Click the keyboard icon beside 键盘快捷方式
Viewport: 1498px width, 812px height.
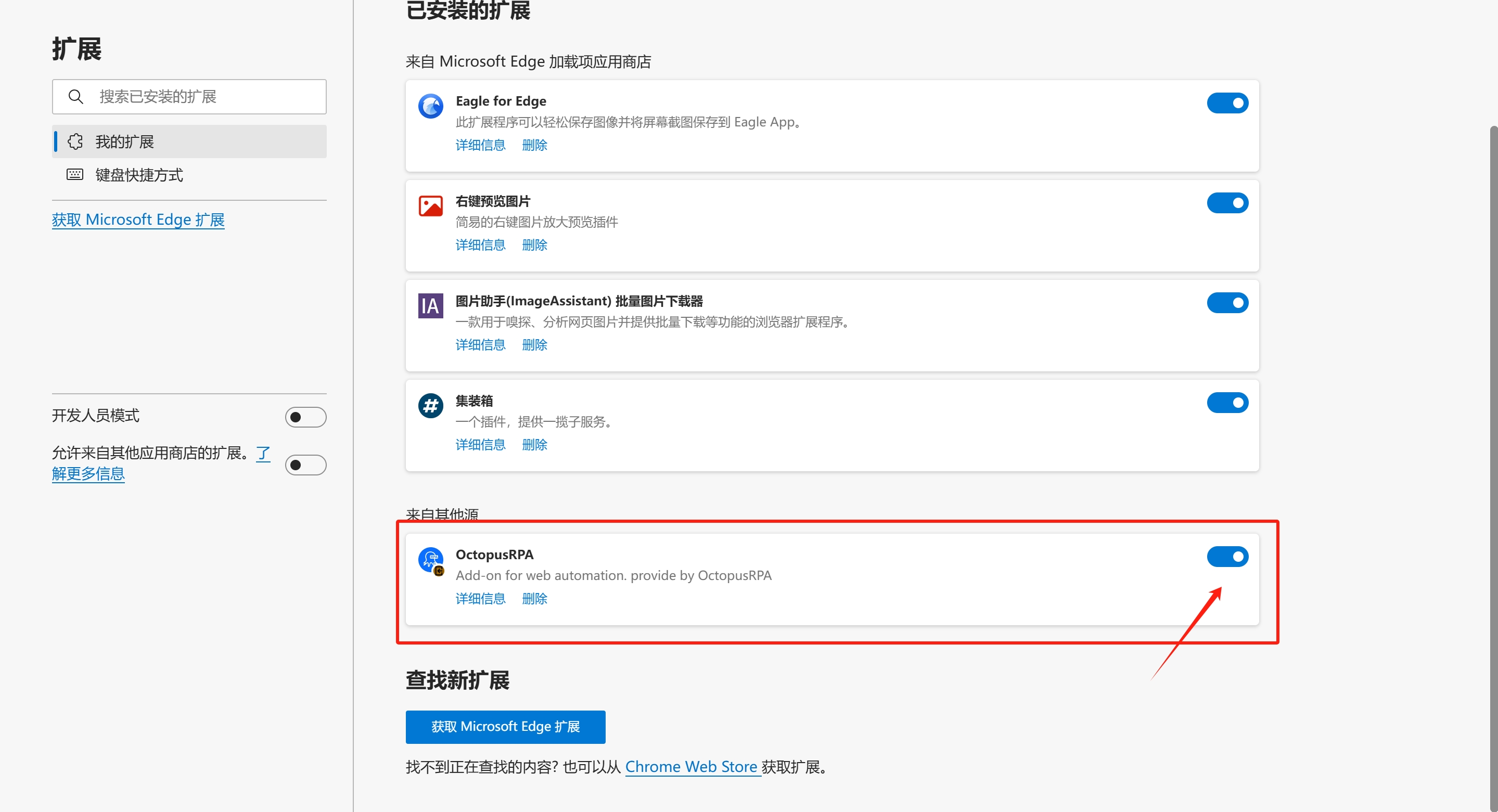tap(74, 174)
